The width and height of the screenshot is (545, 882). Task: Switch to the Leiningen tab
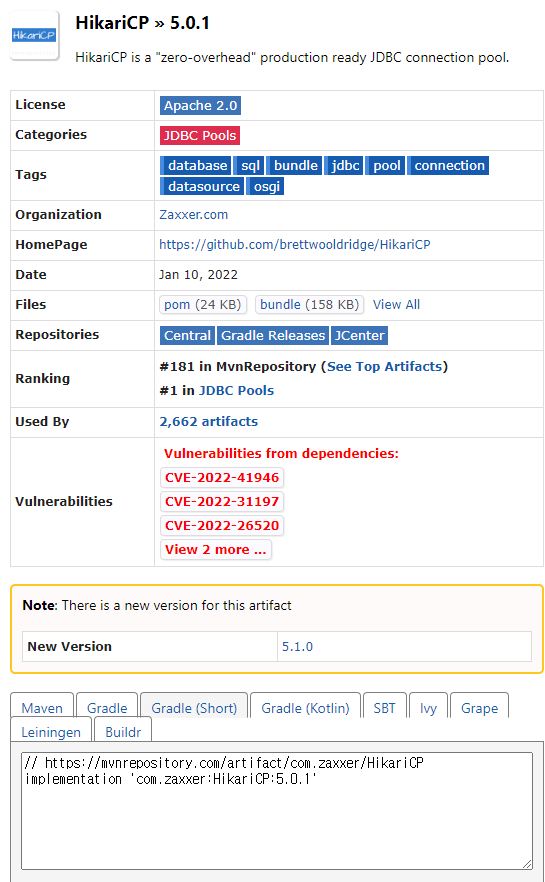tap(51, 732)
